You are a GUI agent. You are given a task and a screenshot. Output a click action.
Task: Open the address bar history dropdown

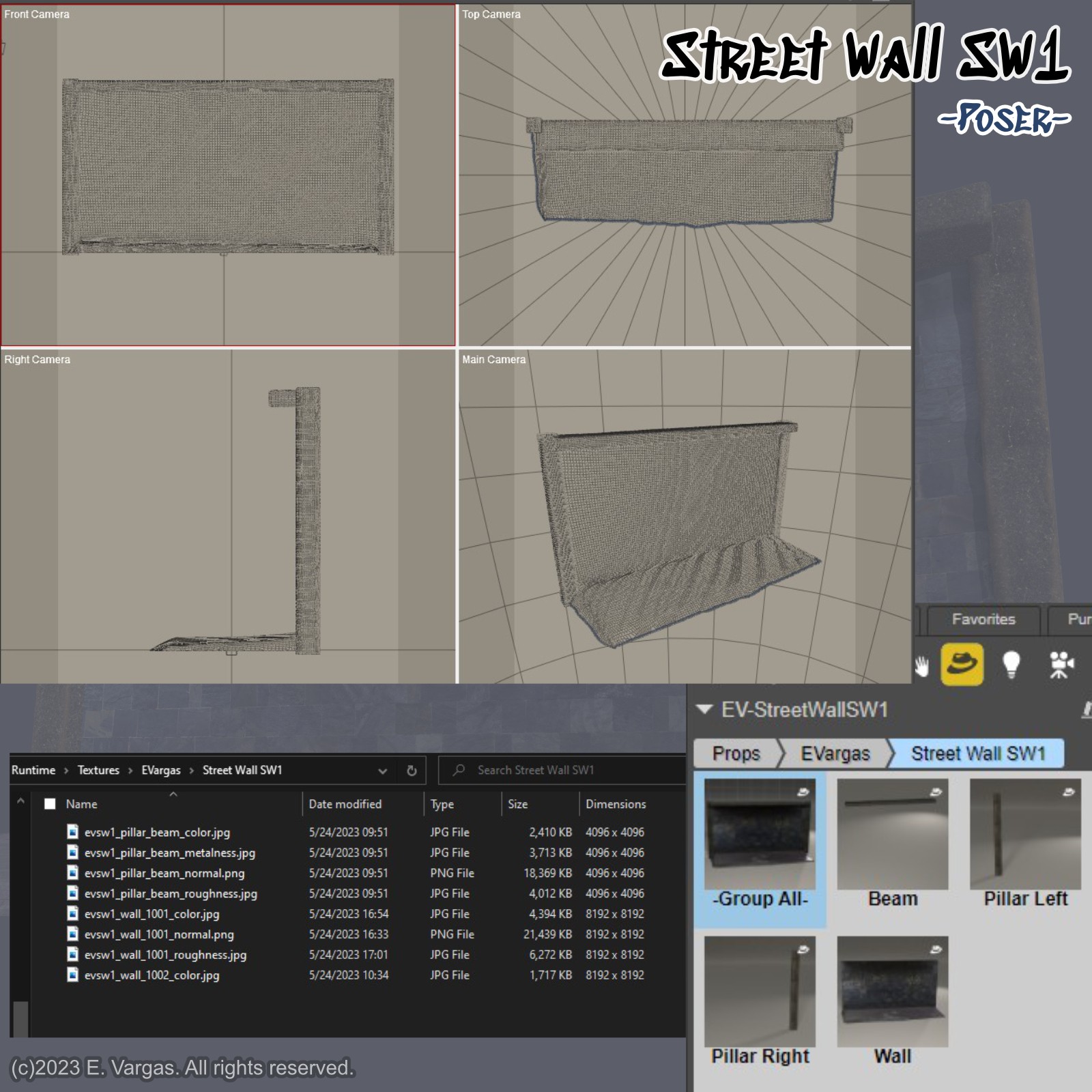[x=382, y=771]
